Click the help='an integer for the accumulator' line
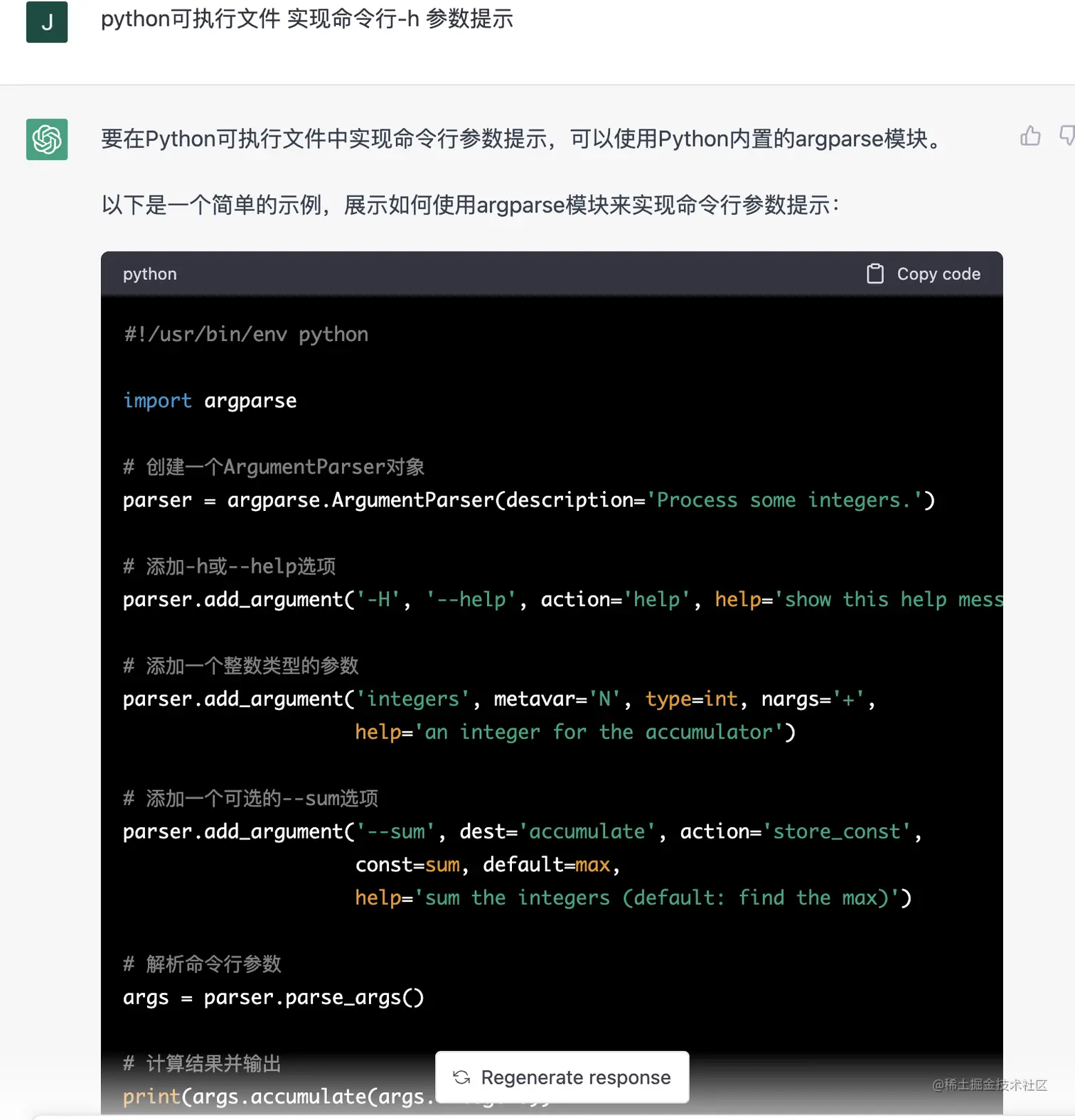This screenshot has height=1120, width=1075. (x=575, y=732)
